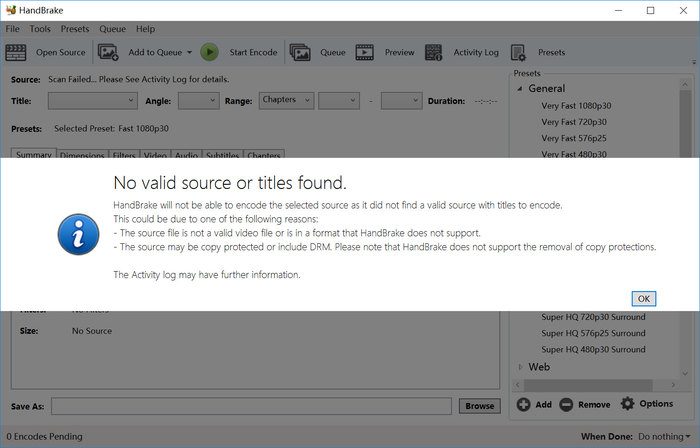
Task: Open the chapter range start dropdown
Action: point(339,100)
